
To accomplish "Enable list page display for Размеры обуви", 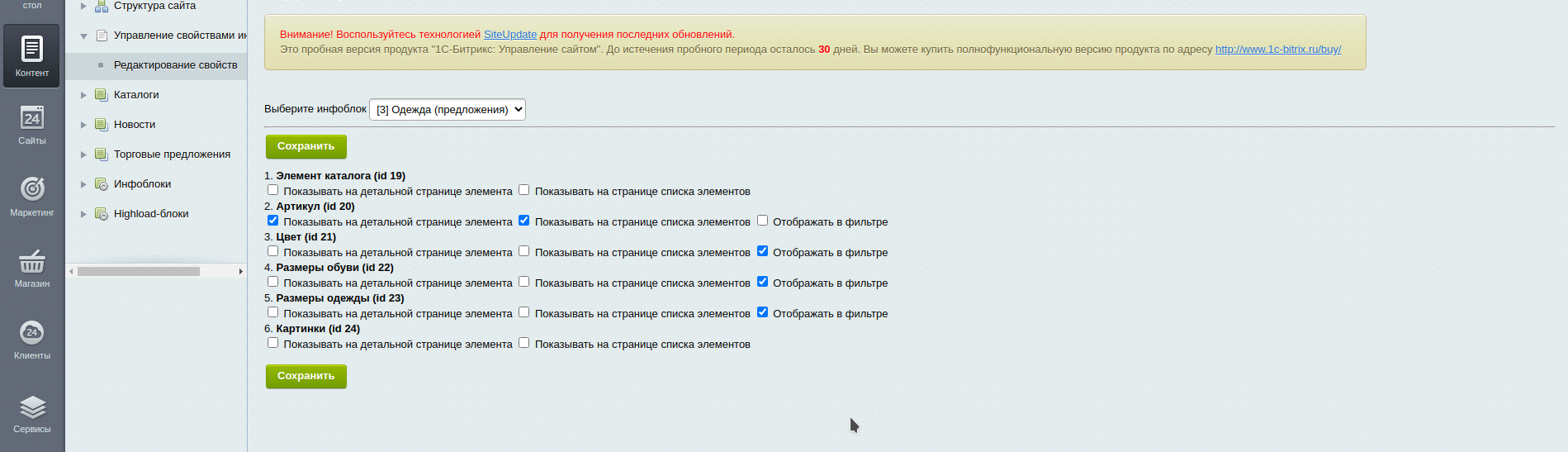I will pyautogui.click(x=523, y=282).
